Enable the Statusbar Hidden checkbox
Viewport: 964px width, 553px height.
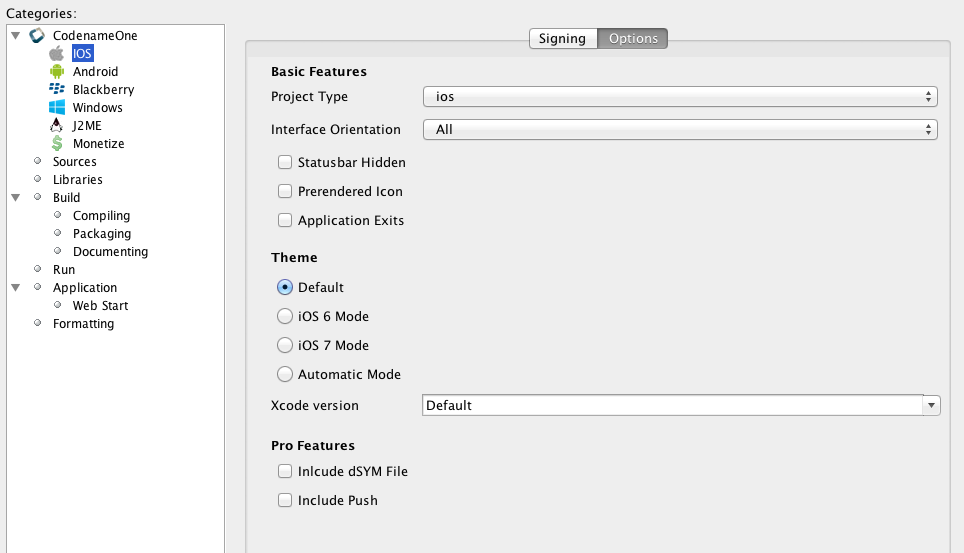[285, 162]
